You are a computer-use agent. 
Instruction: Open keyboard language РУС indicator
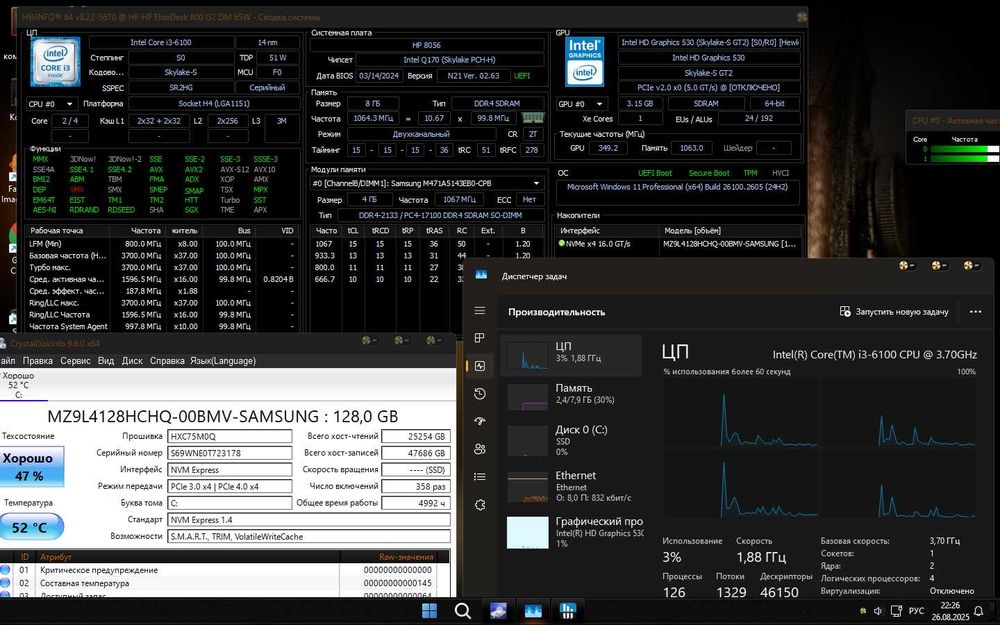[x=916, y=611]
